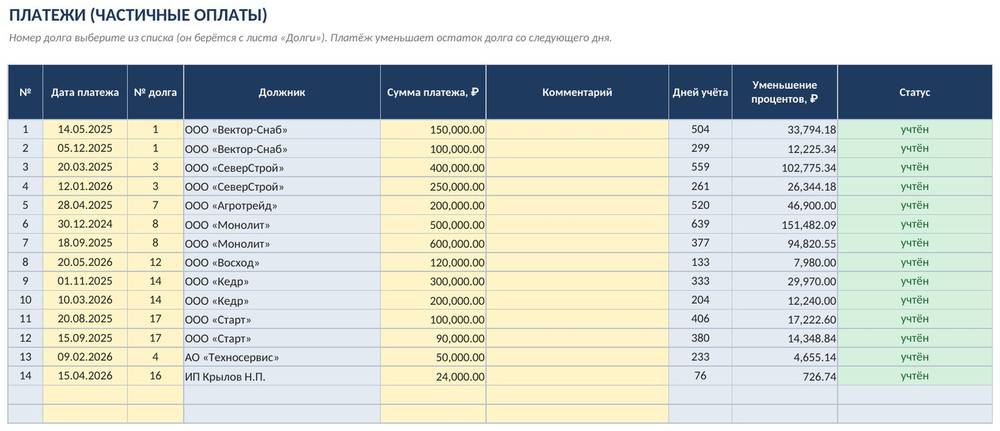The height and width of the screenshot is (431, 1000).
Task: Select interest reduction value 46,900.00
Action: pos(785,205)
